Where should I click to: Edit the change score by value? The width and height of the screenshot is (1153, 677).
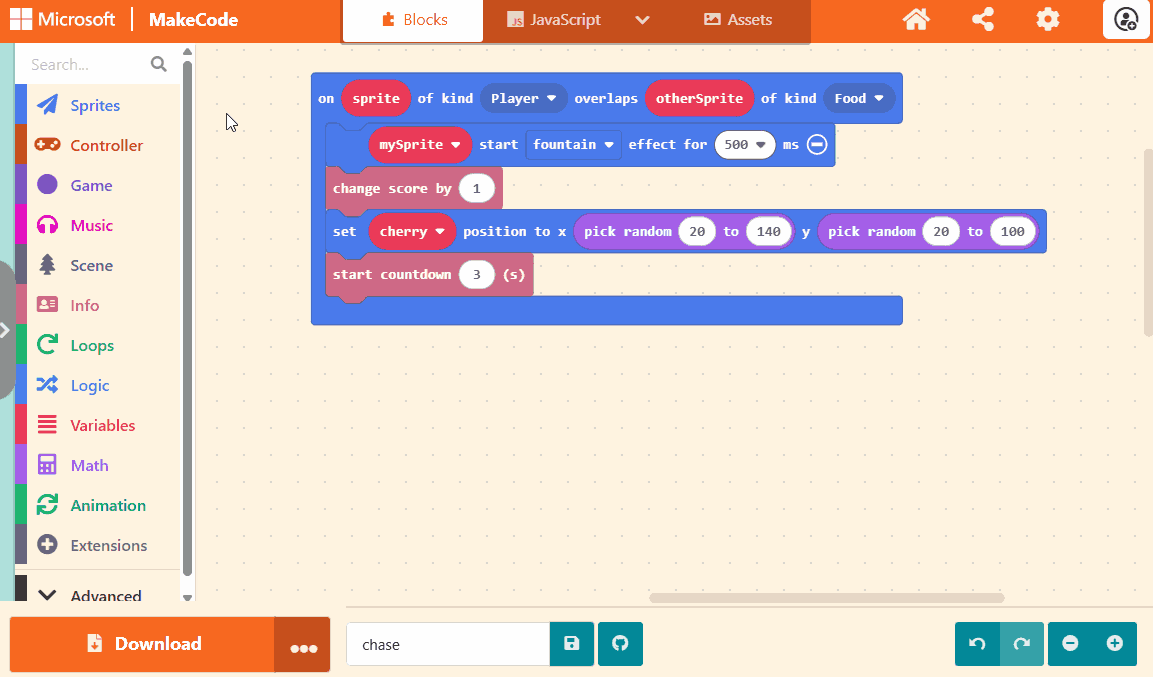[x=476, y=188]
